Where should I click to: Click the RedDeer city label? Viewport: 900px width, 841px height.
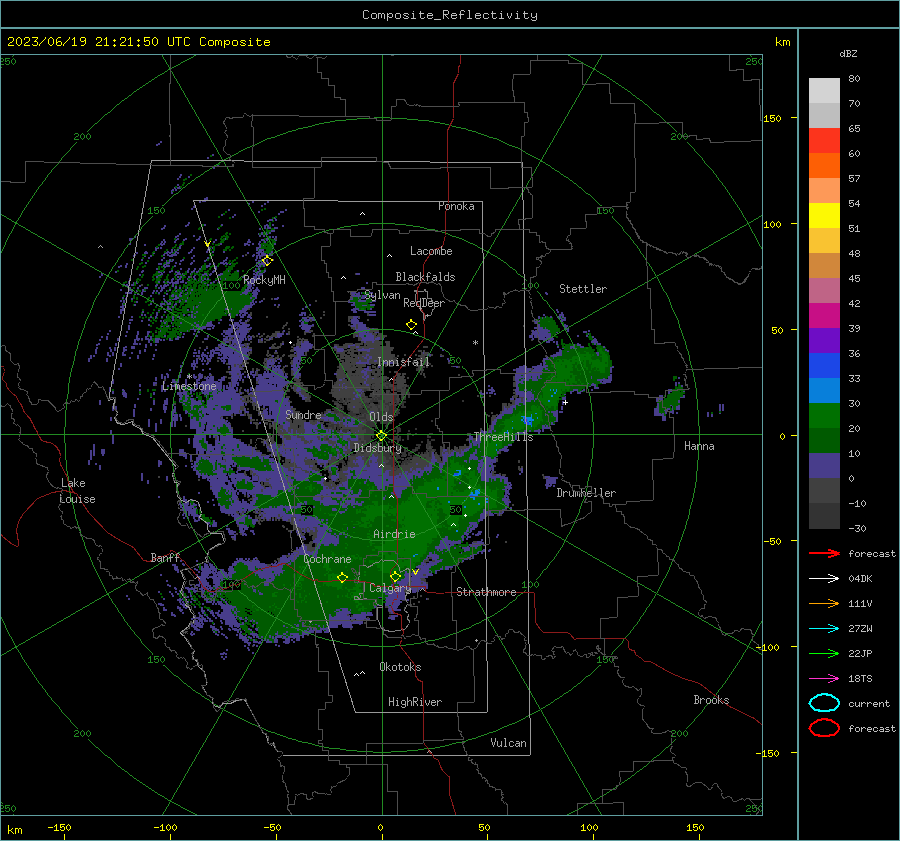(424, 303)
